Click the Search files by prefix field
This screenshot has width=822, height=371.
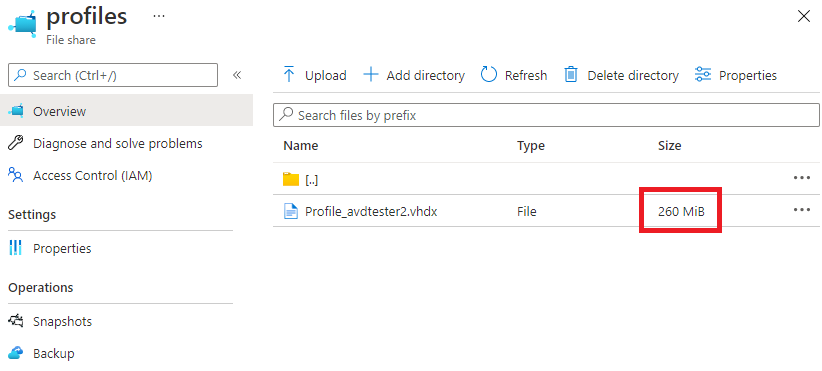546,115
